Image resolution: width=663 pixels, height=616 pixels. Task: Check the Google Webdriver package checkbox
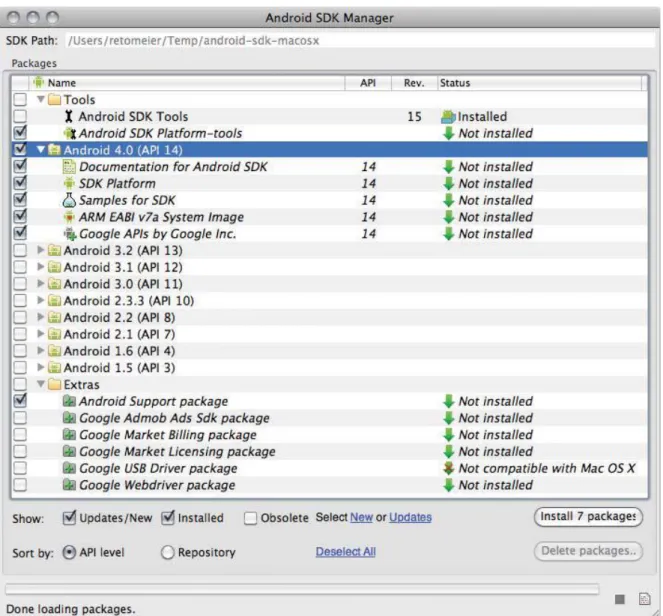pos(20,485)
